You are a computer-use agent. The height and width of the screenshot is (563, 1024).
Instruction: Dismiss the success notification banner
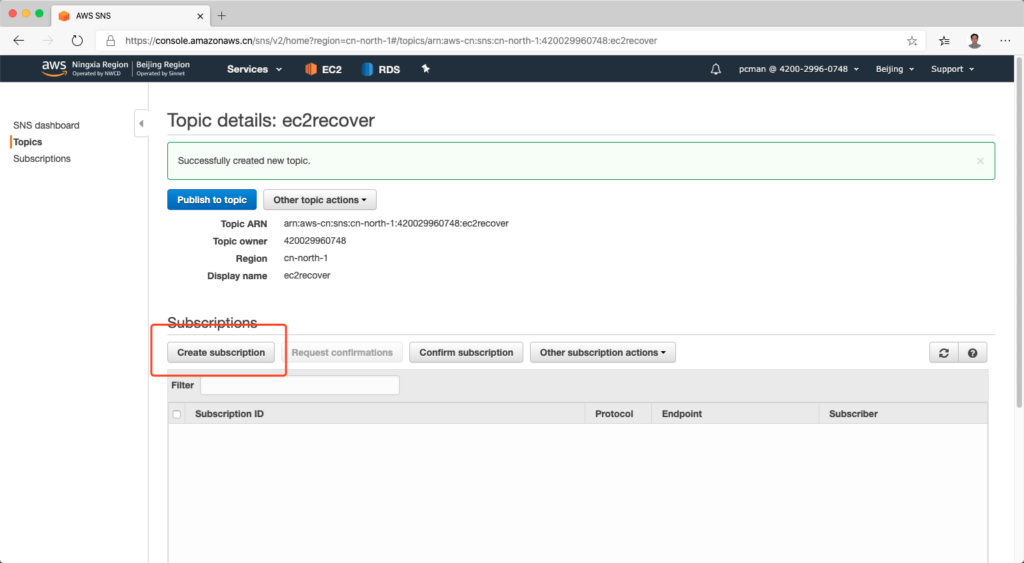tap(980, 160)
